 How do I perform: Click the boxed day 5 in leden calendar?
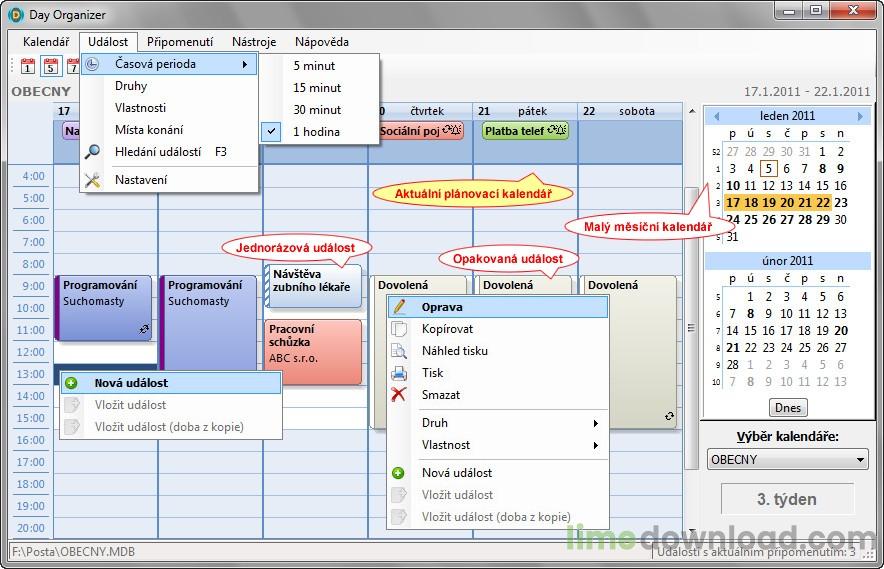[768, 169]
